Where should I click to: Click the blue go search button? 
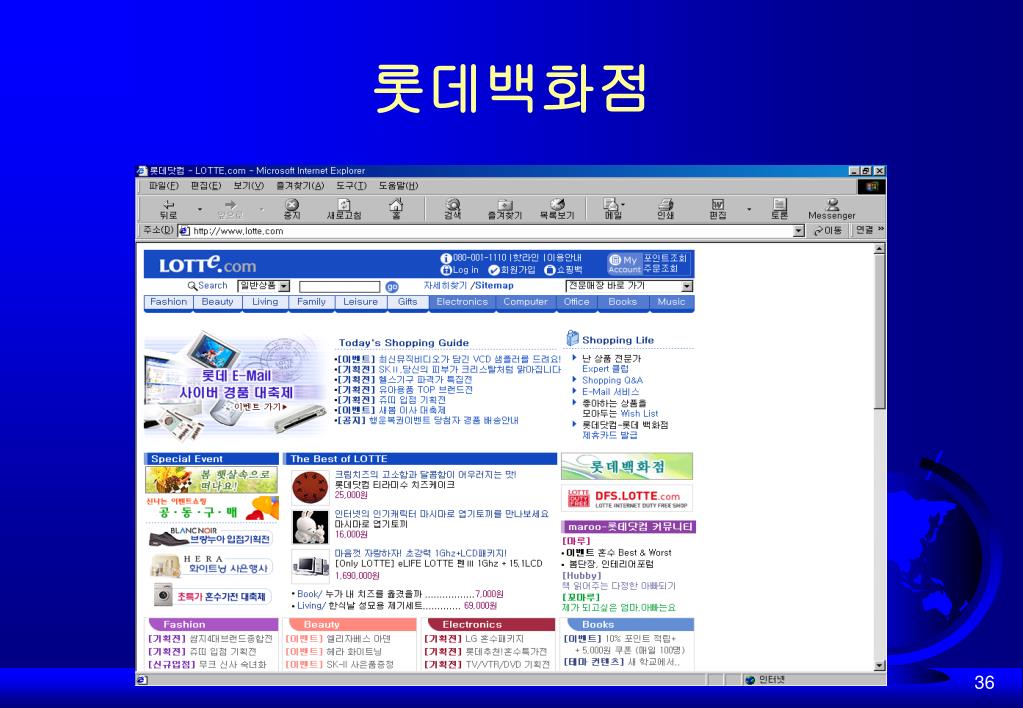(x=391, y=286)
